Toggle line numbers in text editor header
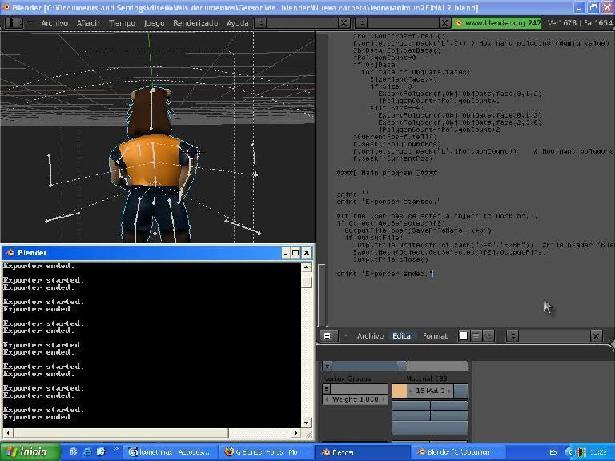Image resolution: width=615 pixels, height=461 pixels. 476,336
